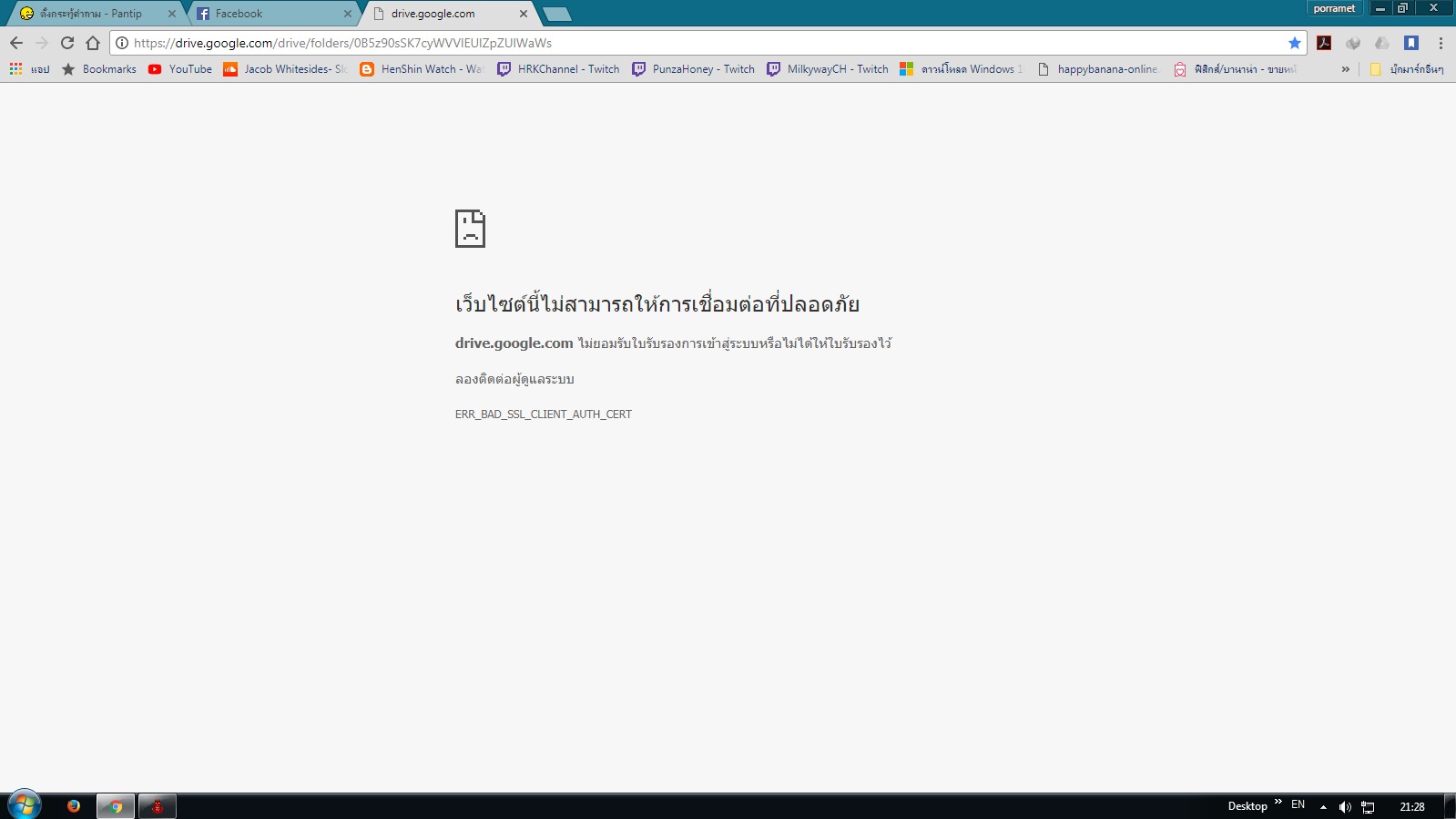1456x819 pixels.
Task: Open the Apps grid shortcut in bookmarks bar
Action: click(29, 69)
